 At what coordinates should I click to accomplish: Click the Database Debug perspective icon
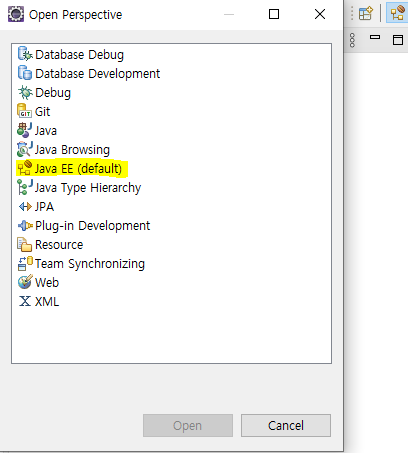coord(25,54)
